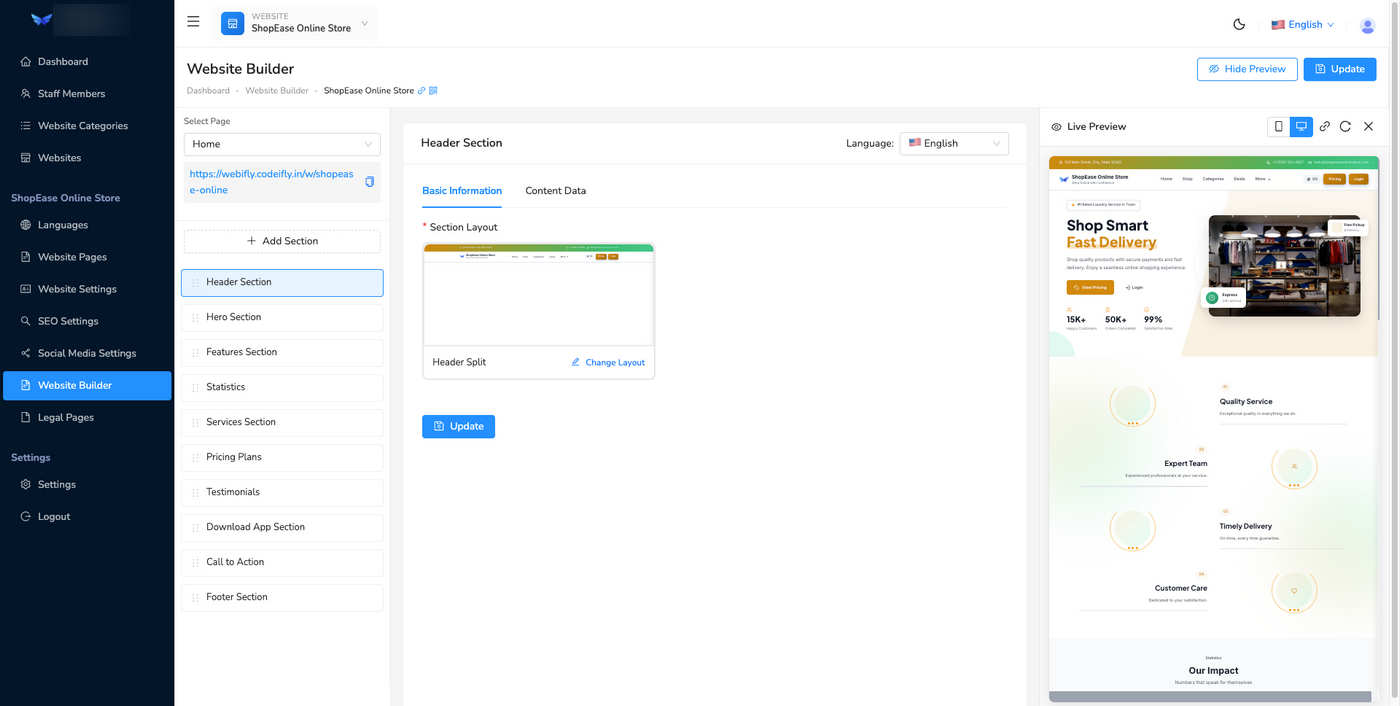The height and width of the screenshot is (706, 1400).
Task: Open the Language dropdown in Header Section panel
Action: [954, 144]
